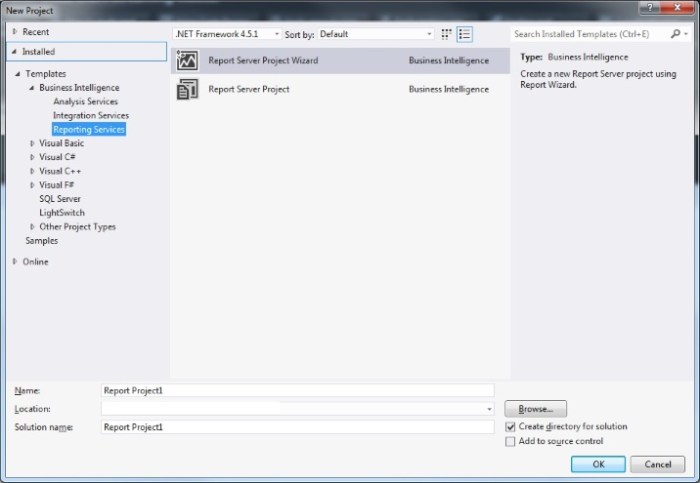Open the help question mark button

(650, 7)
